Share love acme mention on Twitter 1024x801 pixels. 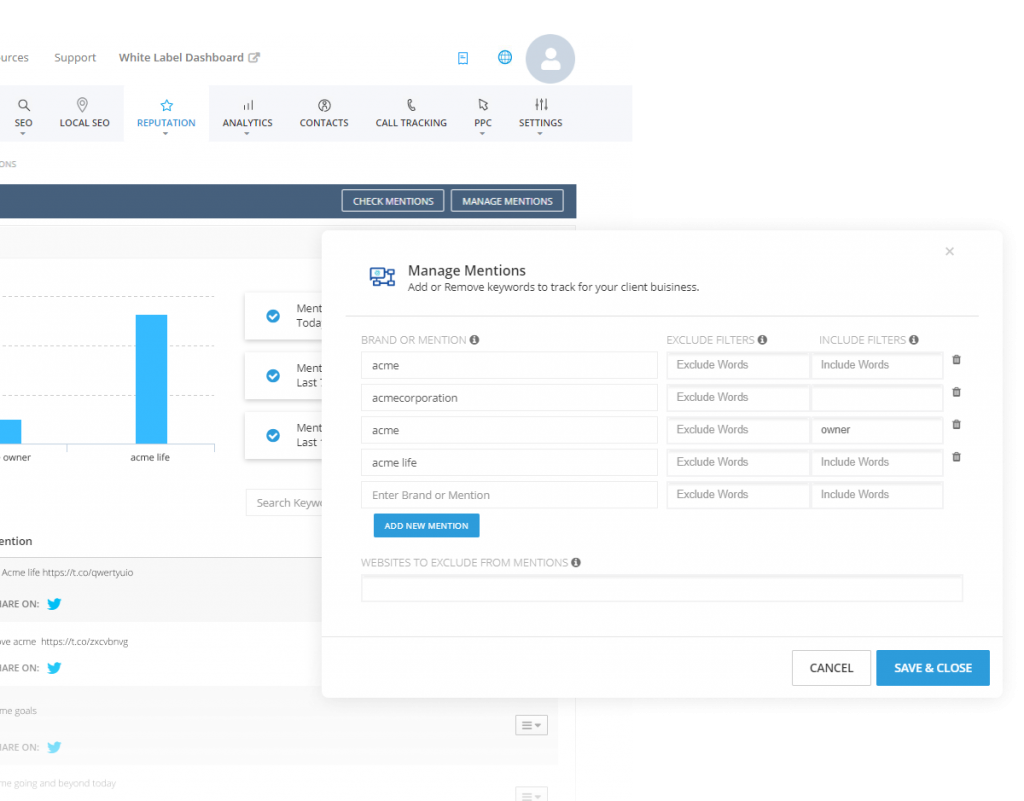54,668
